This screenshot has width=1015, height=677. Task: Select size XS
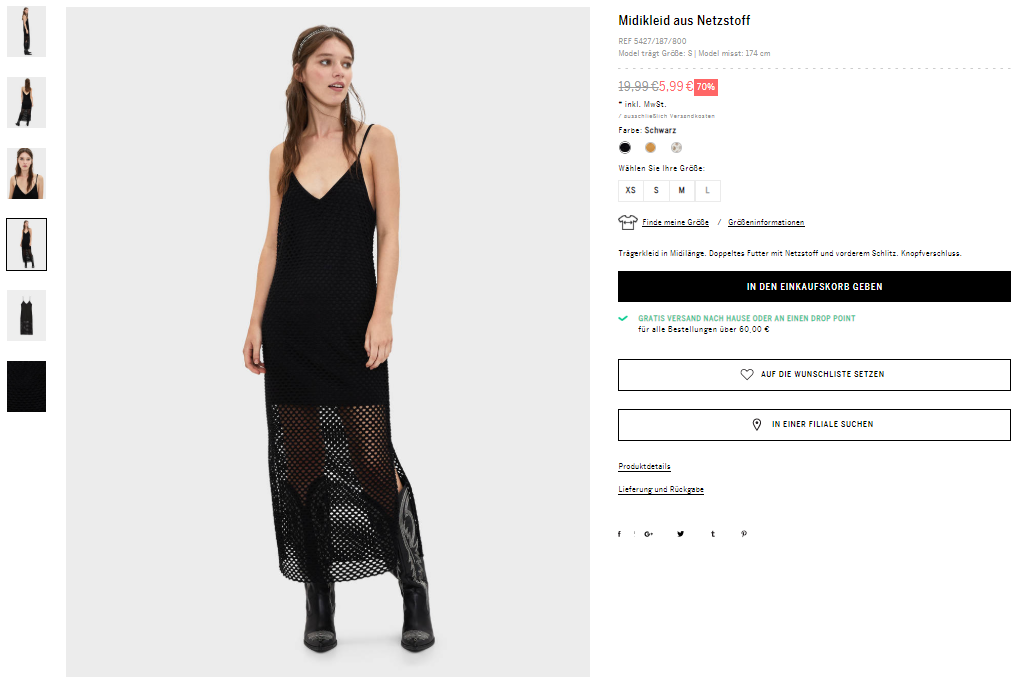[630, 190]
